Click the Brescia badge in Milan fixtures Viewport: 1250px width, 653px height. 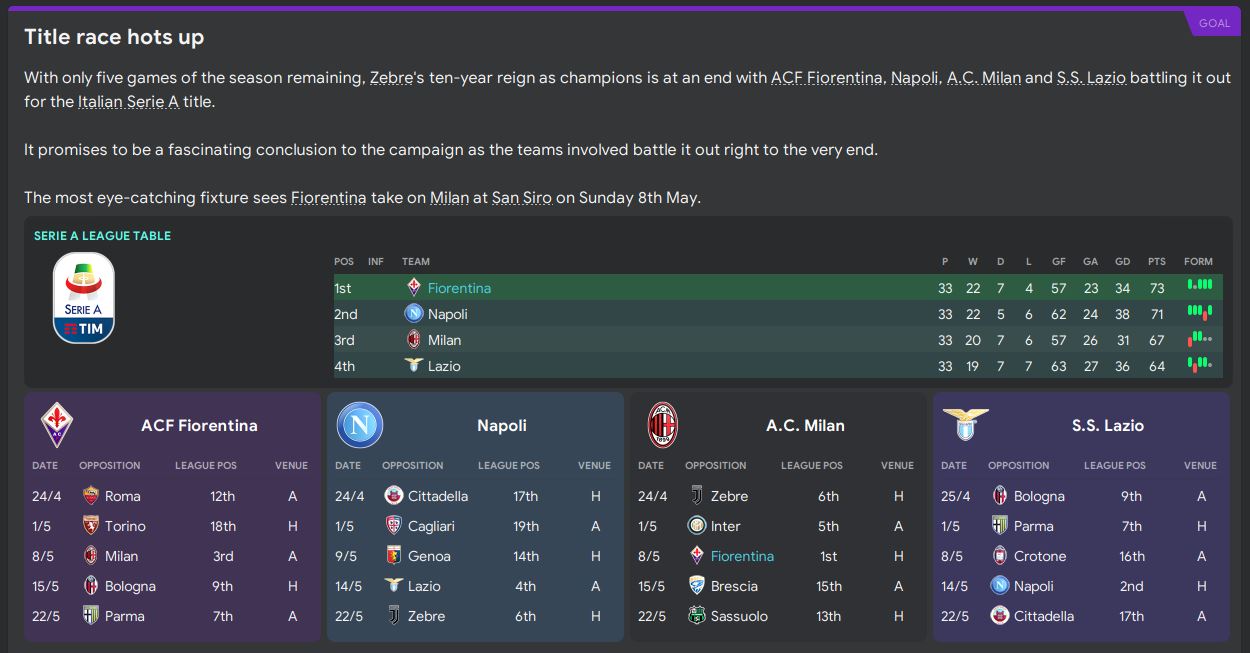tap(697, 586)
